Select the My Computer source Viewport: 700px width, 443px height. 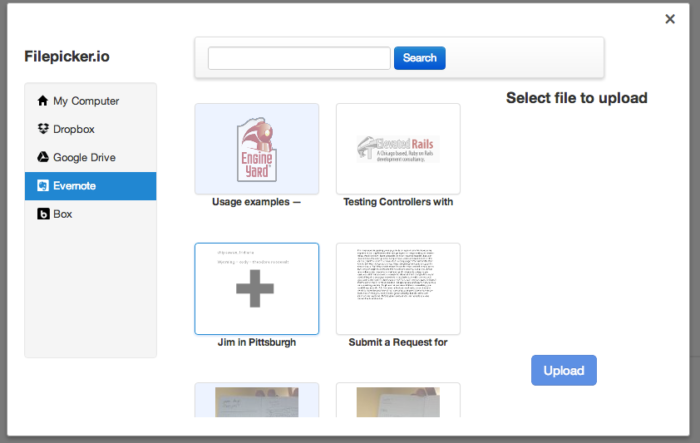(x=86, y=101)
